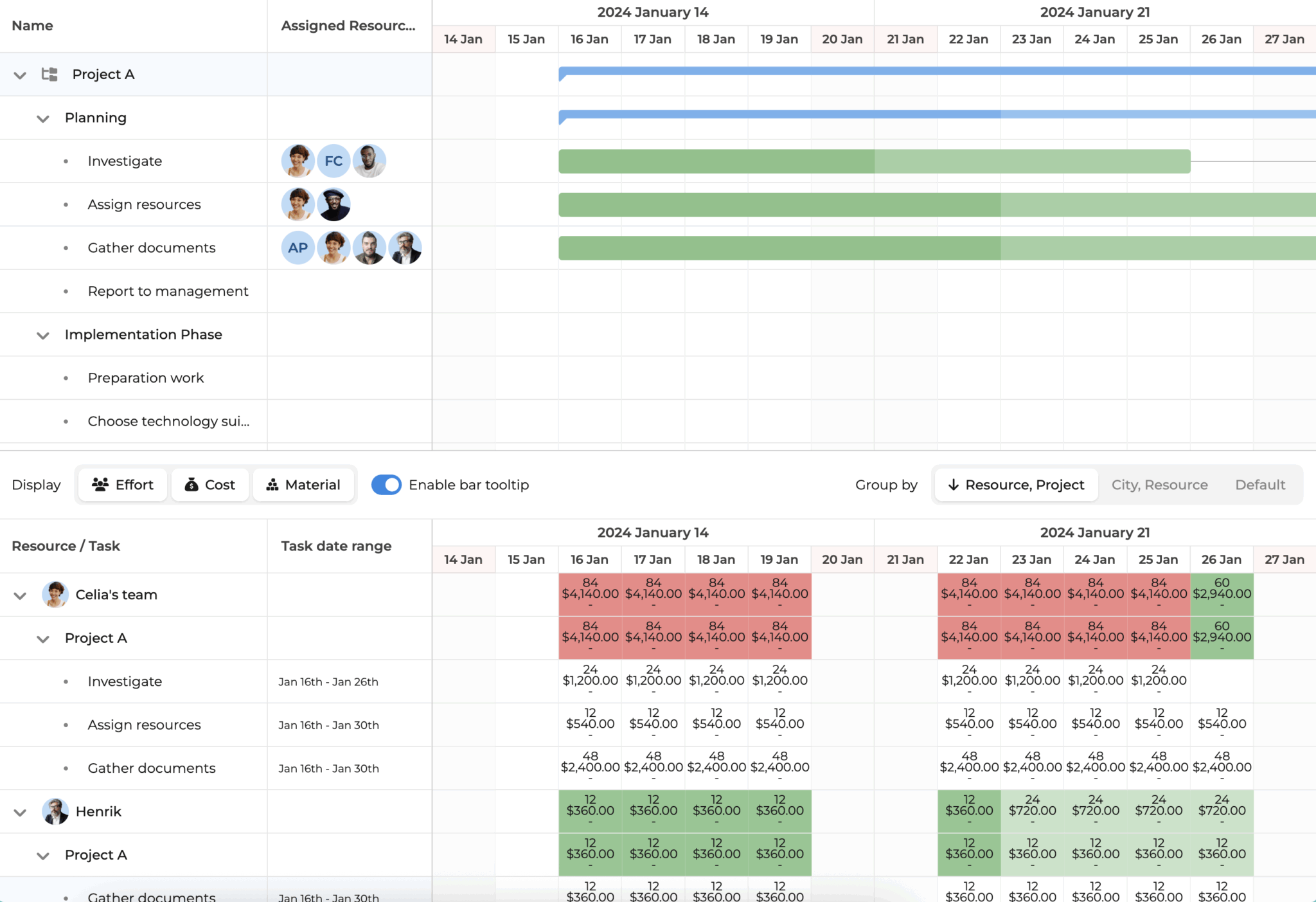Click the last avatar on Investigate row
1316x902 pixels.
click(369, 161)
